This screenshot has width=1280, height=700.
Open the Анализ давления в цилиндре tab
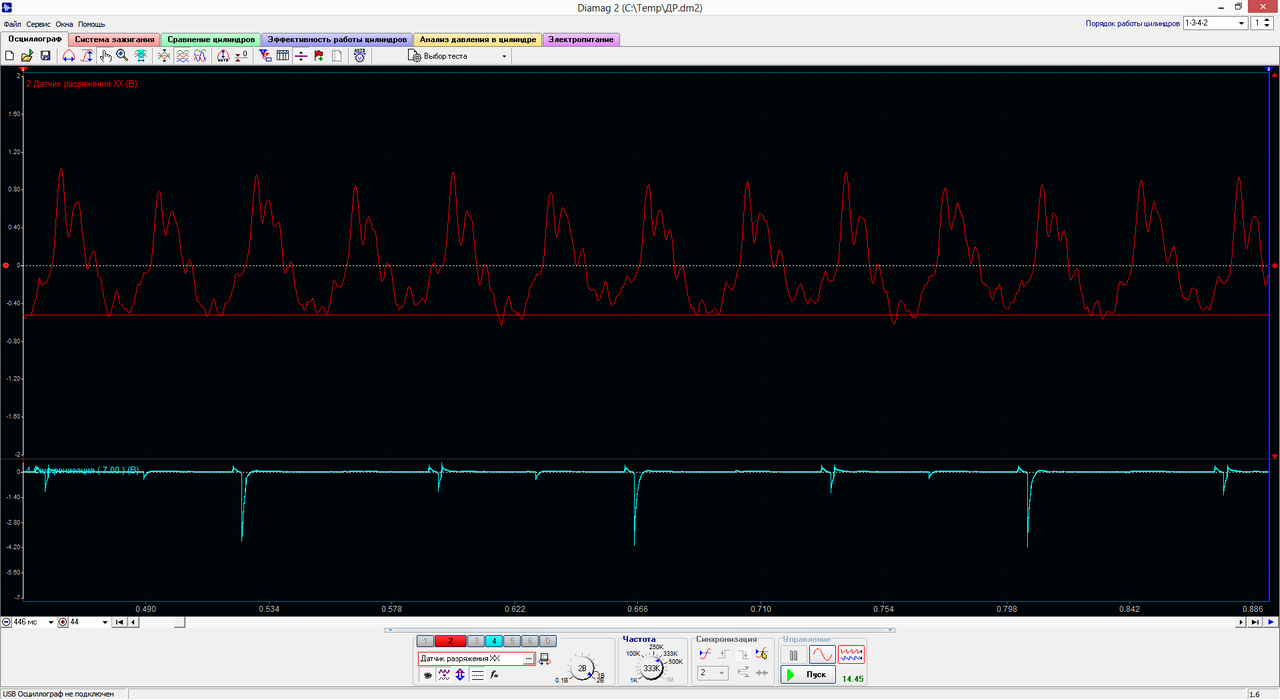pyautogui.click(x=478, y=39)
